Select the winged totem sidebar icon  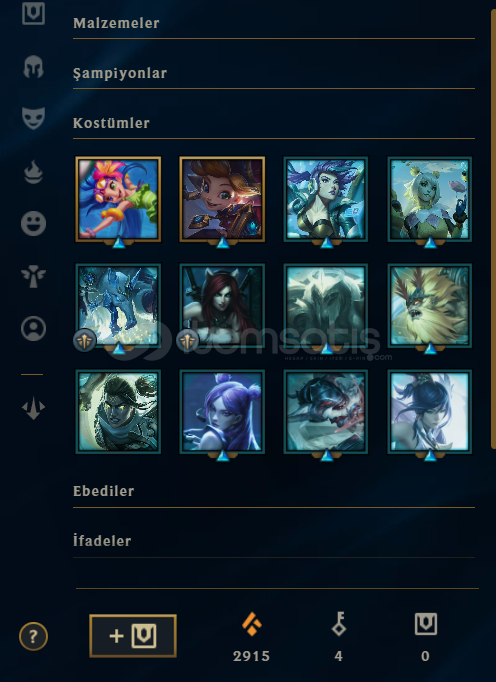coord(34,276)
